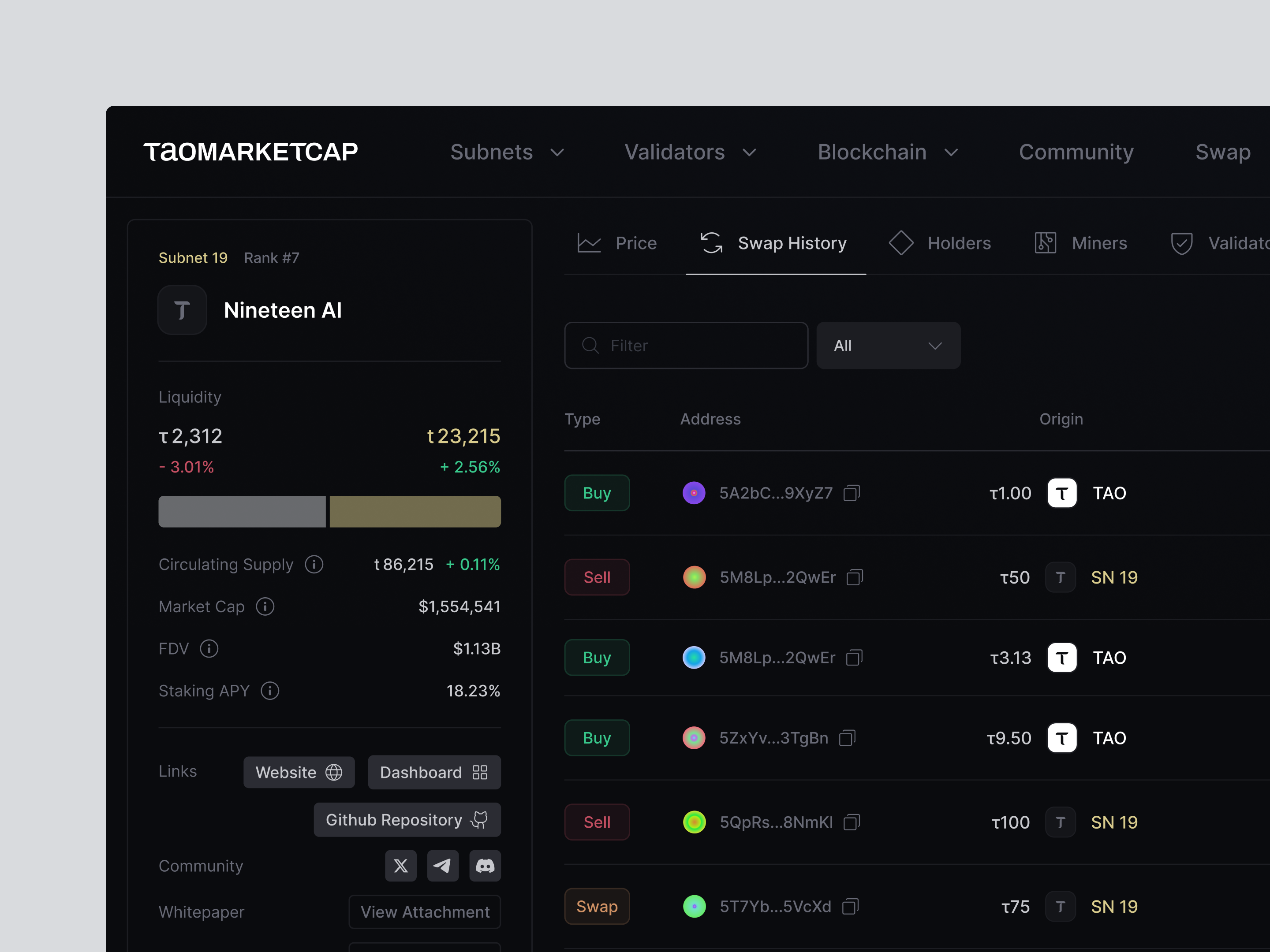Expand the Subnets navigation menu
Viewport: 1270px width, 952px height.
click(x=507, y=152)
